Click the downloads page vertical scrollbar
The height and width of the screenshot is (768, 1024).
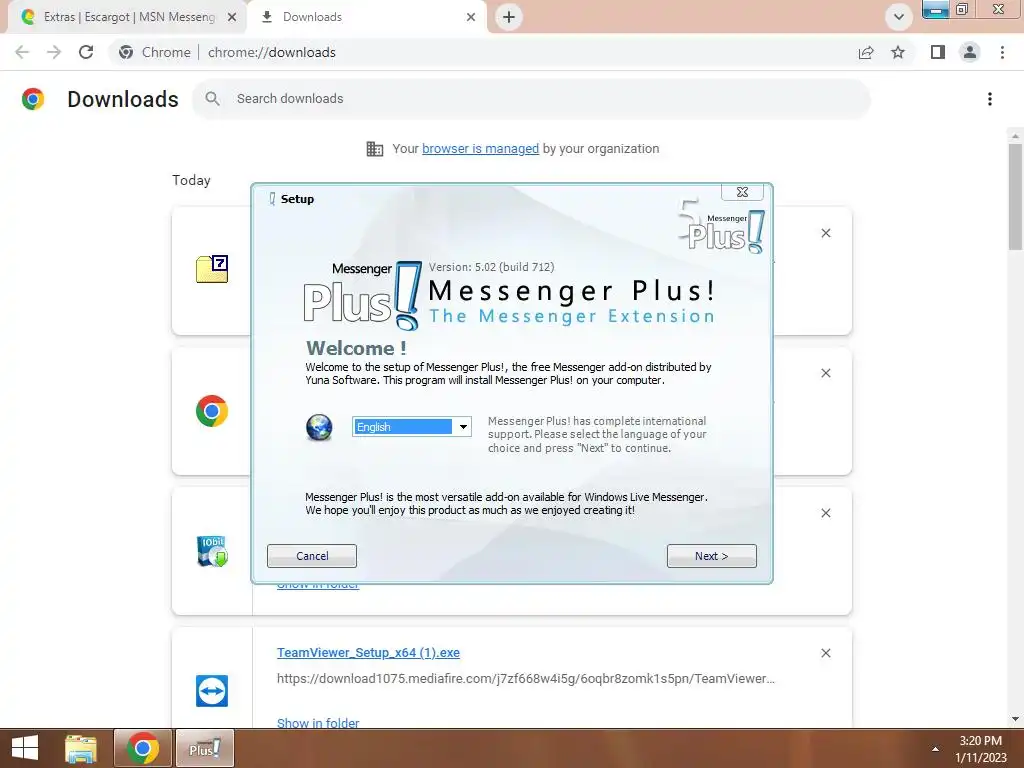tap(1015, 196)
